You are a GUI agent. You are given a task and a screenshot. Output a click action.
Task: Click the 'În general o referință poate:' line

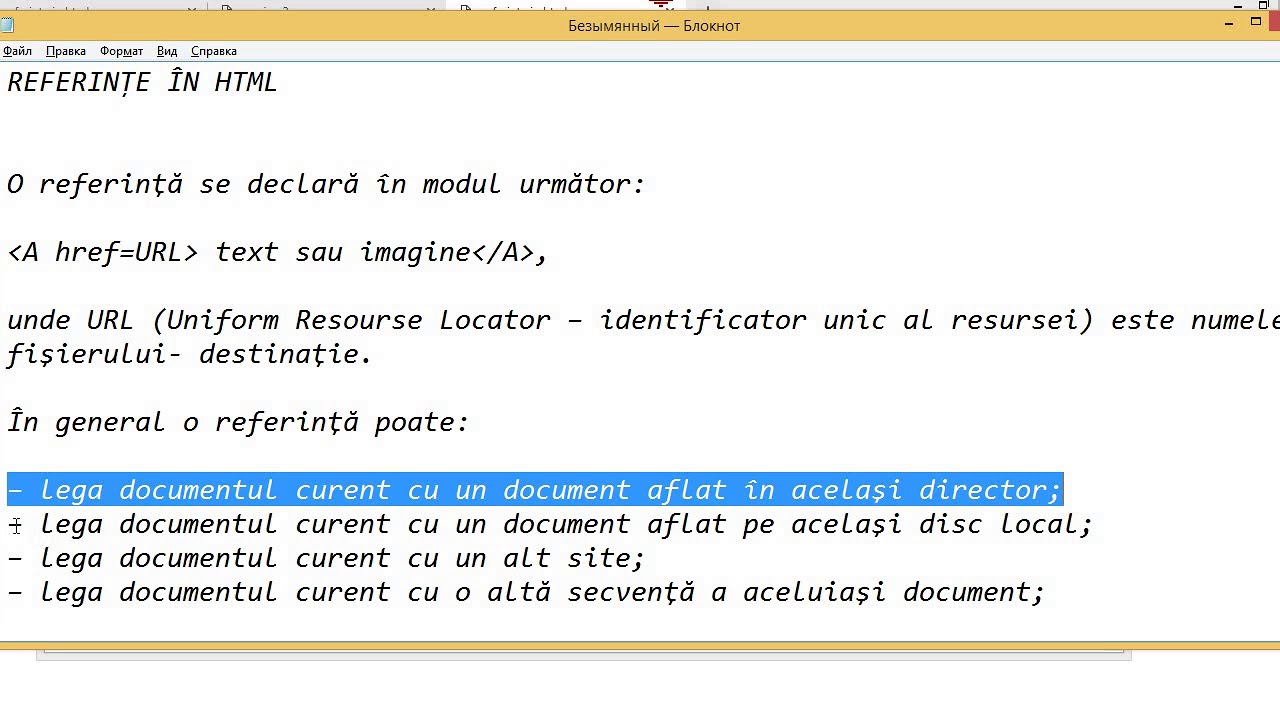pos(238,422)
